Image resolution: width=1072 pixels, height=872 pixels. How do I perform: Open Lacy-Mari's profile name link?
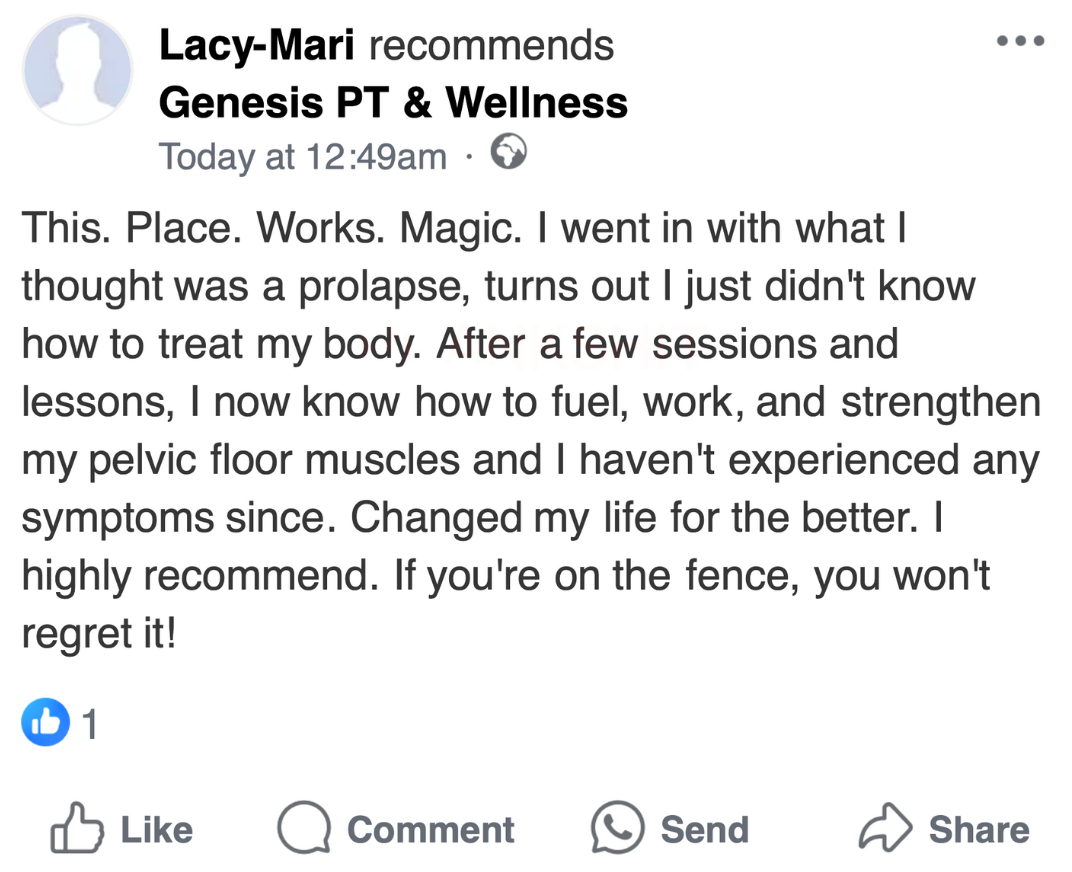click(257, 45)
